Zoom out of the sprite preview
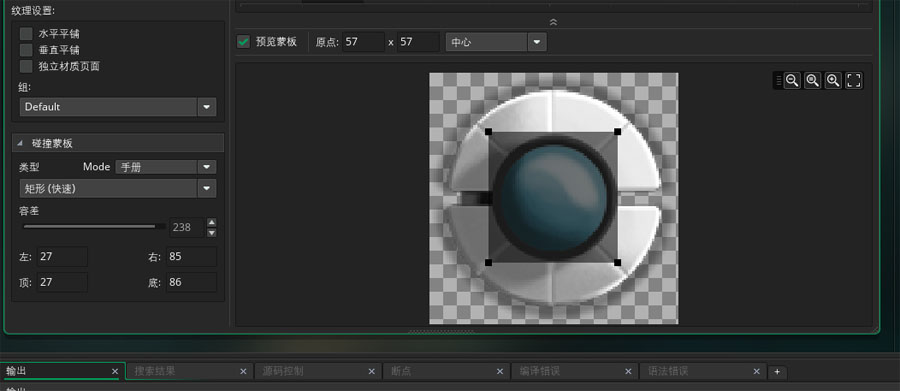Viewport: 900px width, 391px height. point(792,80)
